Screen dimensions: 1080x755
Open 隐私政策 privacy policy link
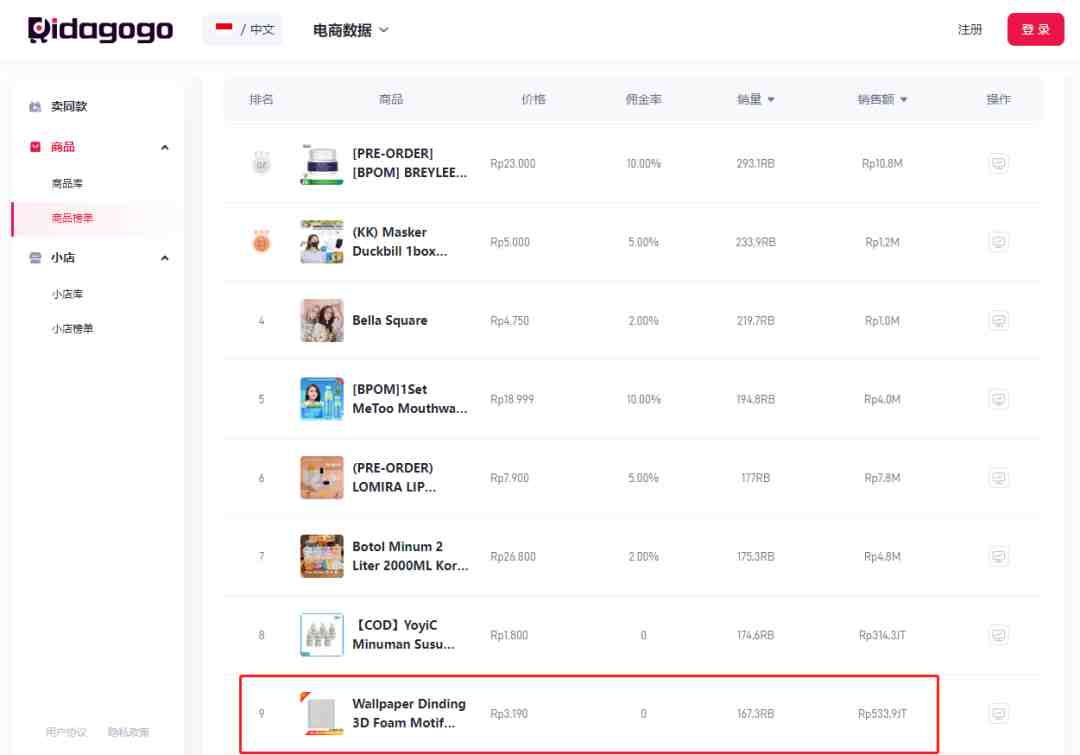[128, 732]
